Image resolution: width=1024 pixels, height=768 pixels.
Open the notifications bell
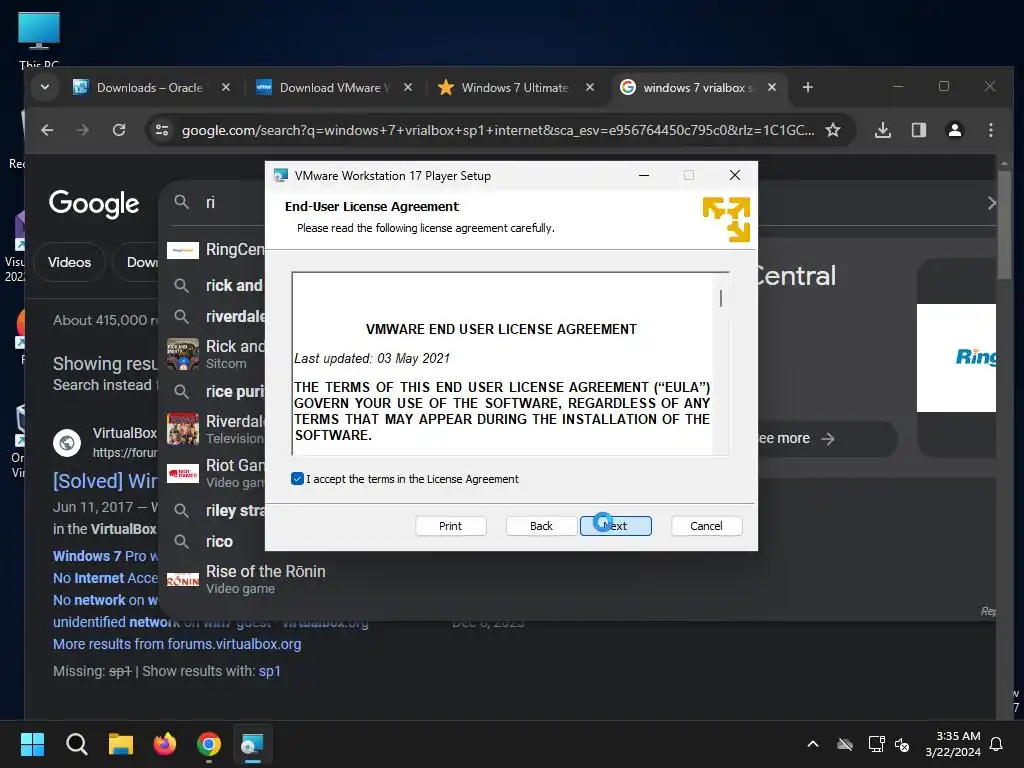coord(996,744)
